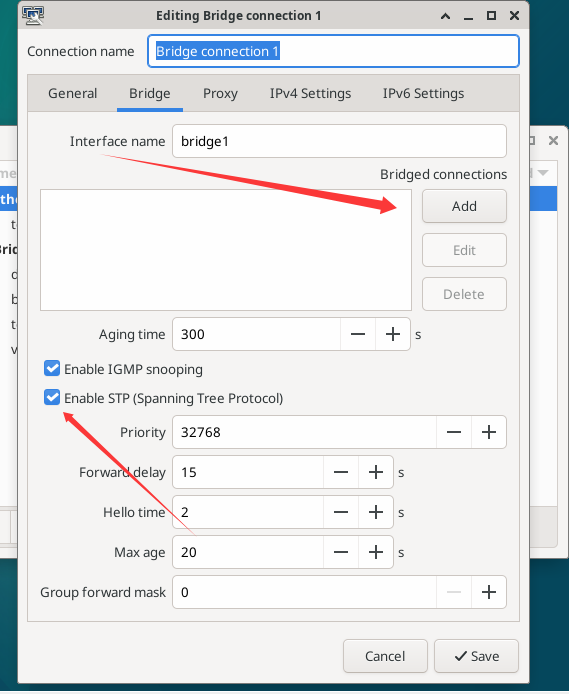Screen dimensions: 569x694
Task: Increase Priority value with plus icon
Action: [488, 432]
